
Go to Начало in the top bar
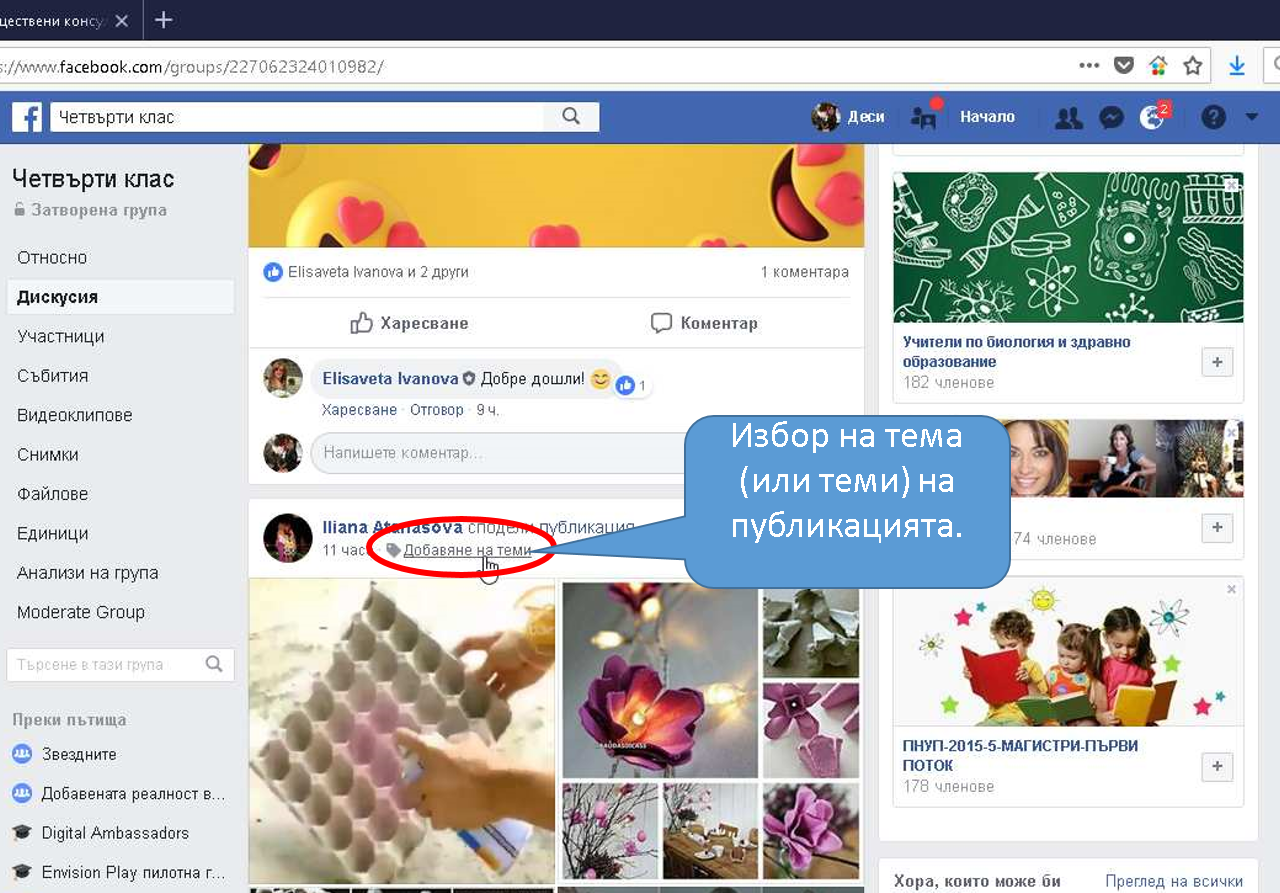[x=987, y=117]
